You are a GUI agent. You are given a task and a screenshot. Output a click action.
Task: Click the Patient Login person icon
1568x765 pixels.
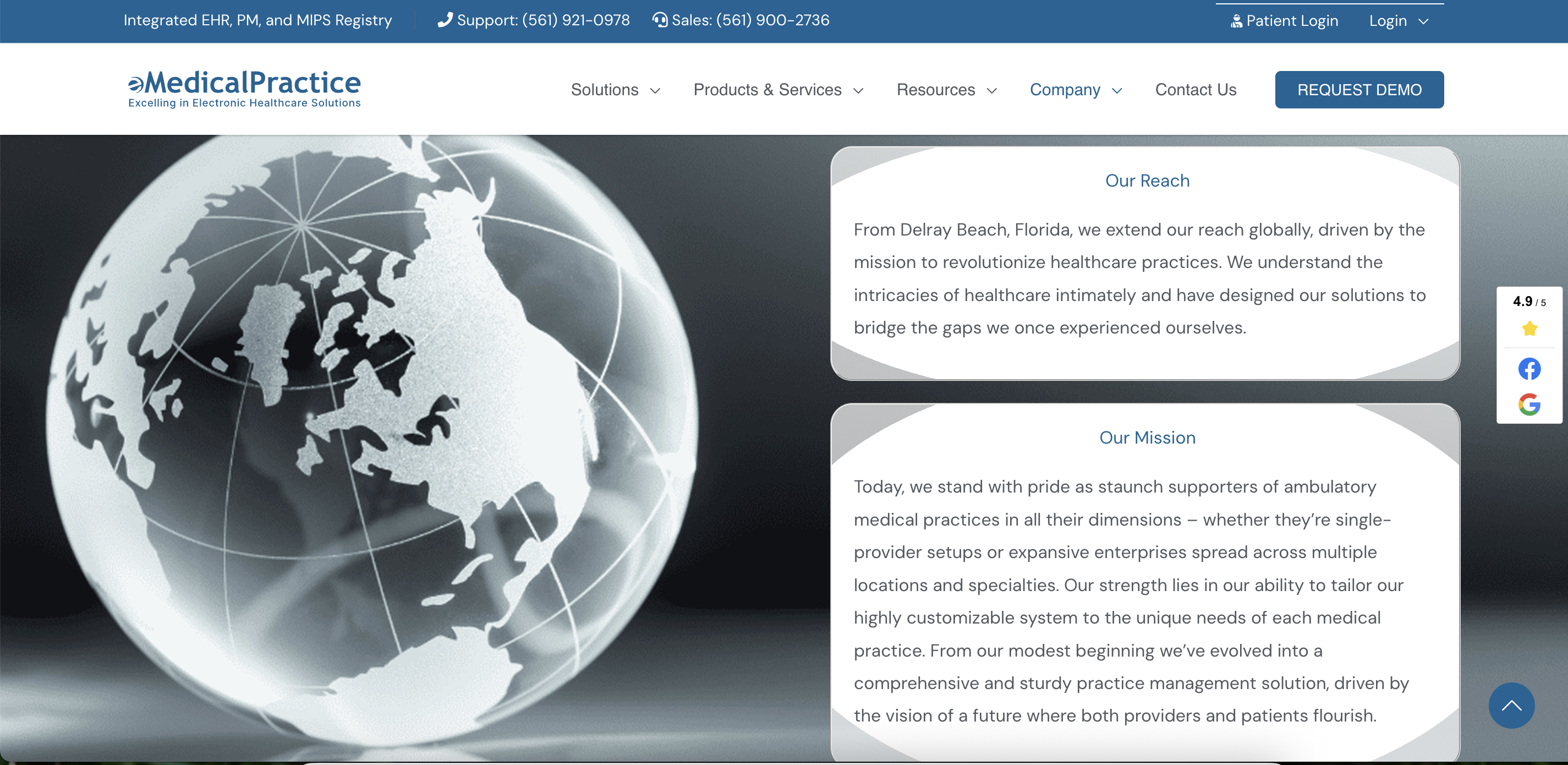1236,21
